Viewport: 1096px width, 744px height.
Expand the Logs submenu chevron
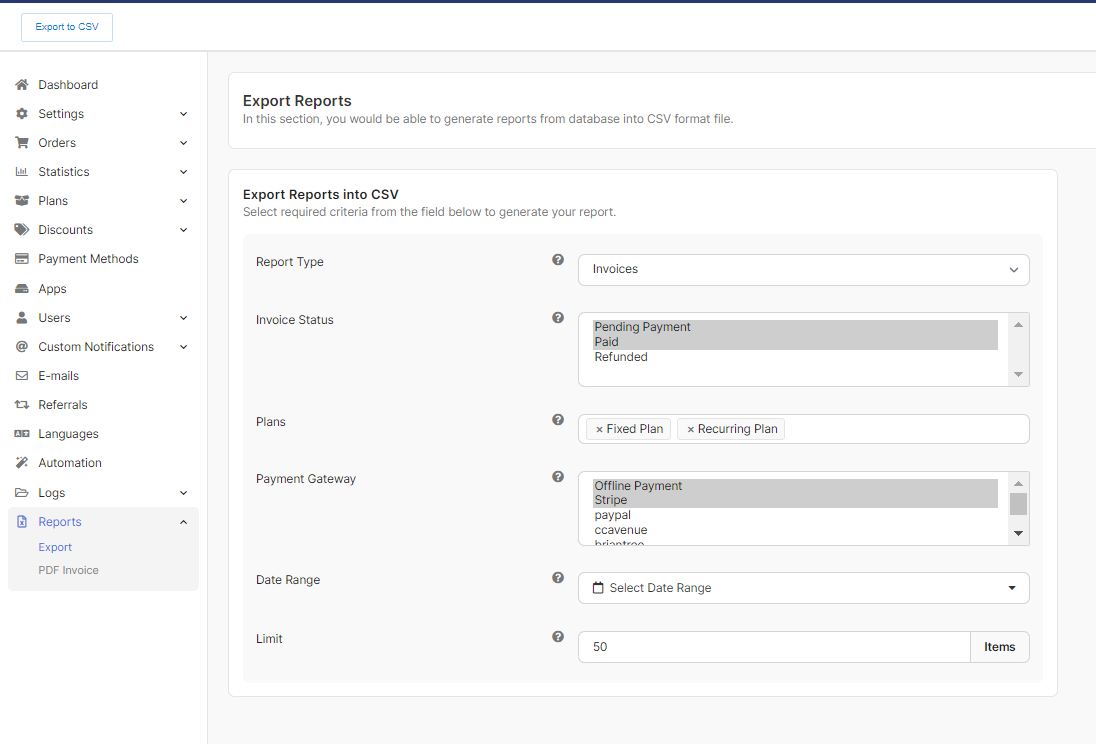point(183,493)
